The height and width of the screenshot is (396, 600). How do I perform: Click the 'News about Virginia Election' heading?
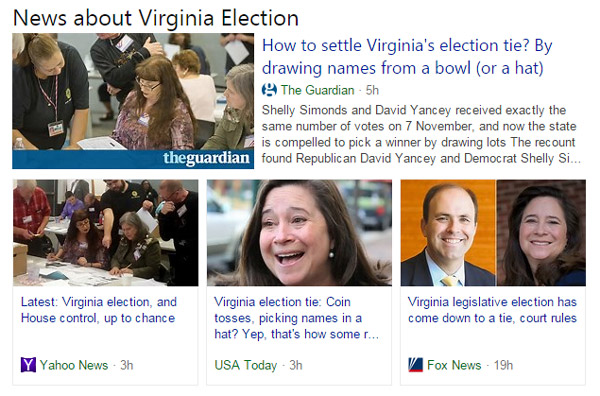[x=156, y=18]
